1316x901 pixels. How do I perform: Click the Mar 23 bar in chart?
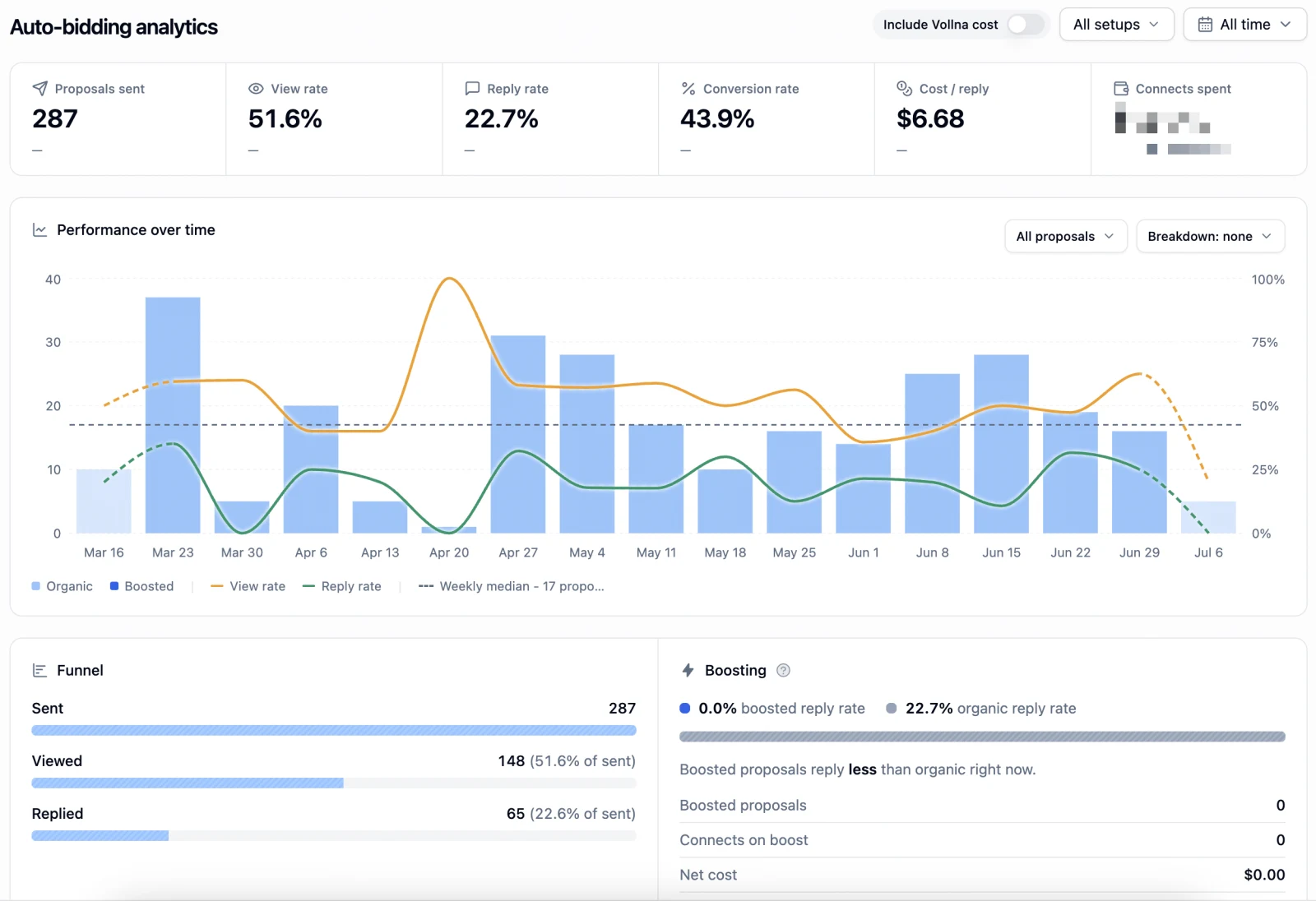(x=173, y=415)
